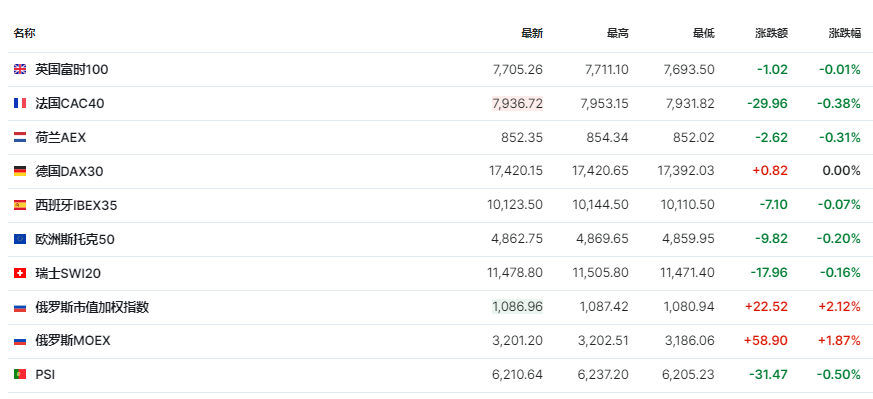Click the Swiss flag icon beside 瑞士SWI20
Screen dimensions: 873x399
(20, 273)
